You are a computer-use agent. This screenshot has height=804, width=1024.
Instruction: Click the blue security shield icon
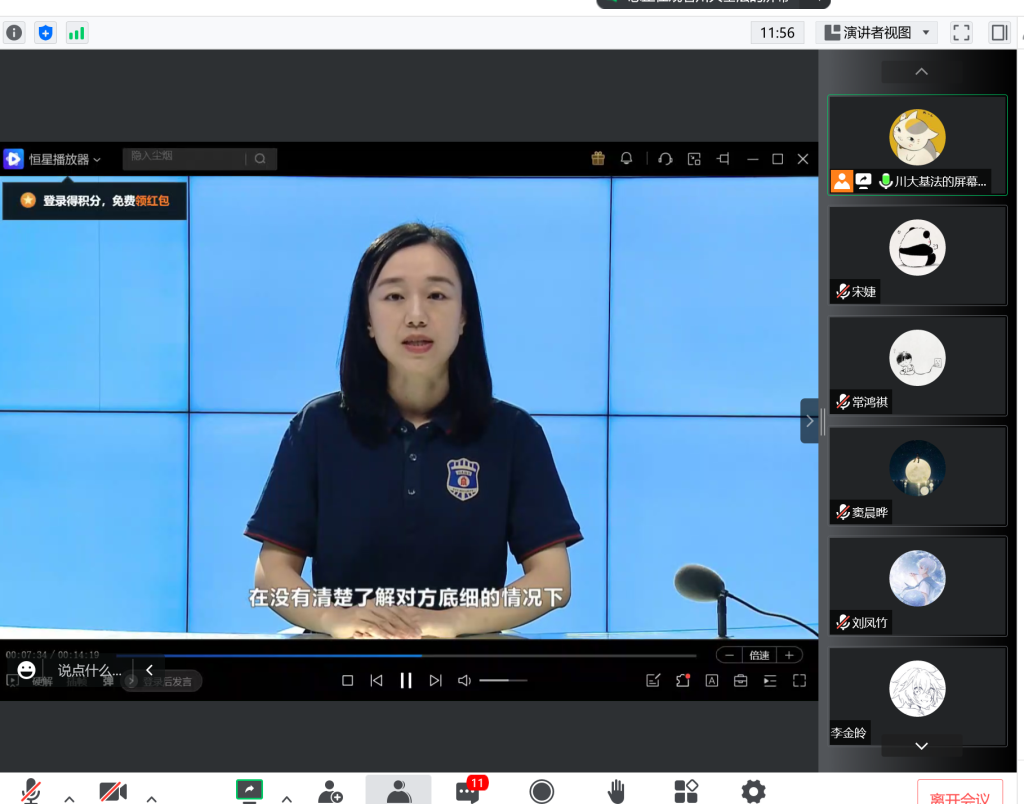tap(46, 33)
